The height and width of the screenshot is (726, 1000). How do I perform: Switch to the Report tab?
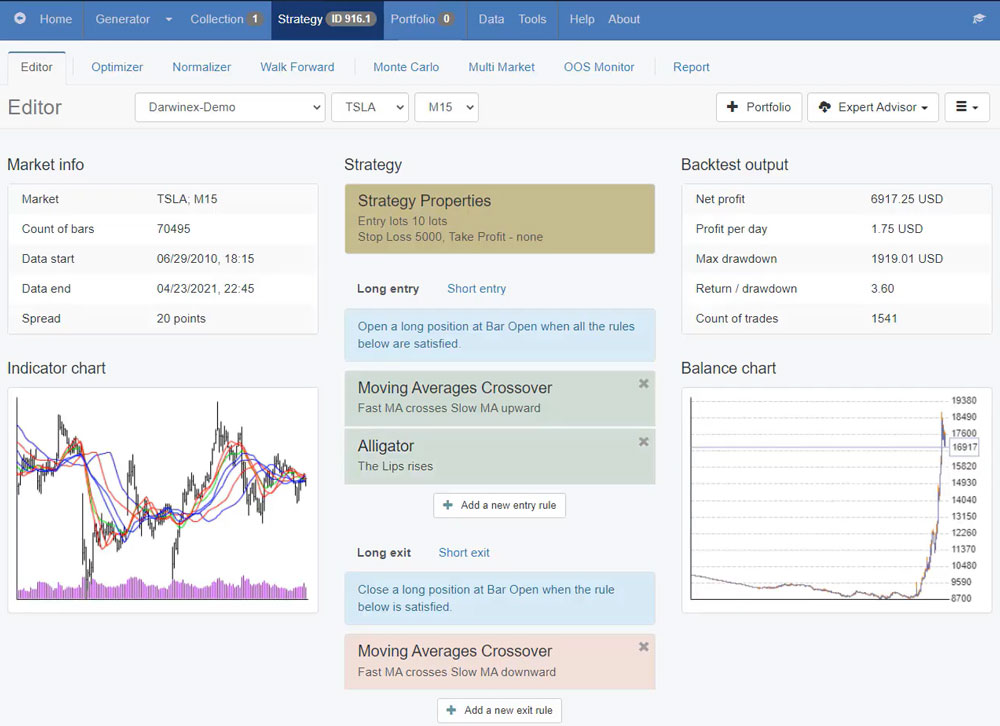tap(691, 67)
